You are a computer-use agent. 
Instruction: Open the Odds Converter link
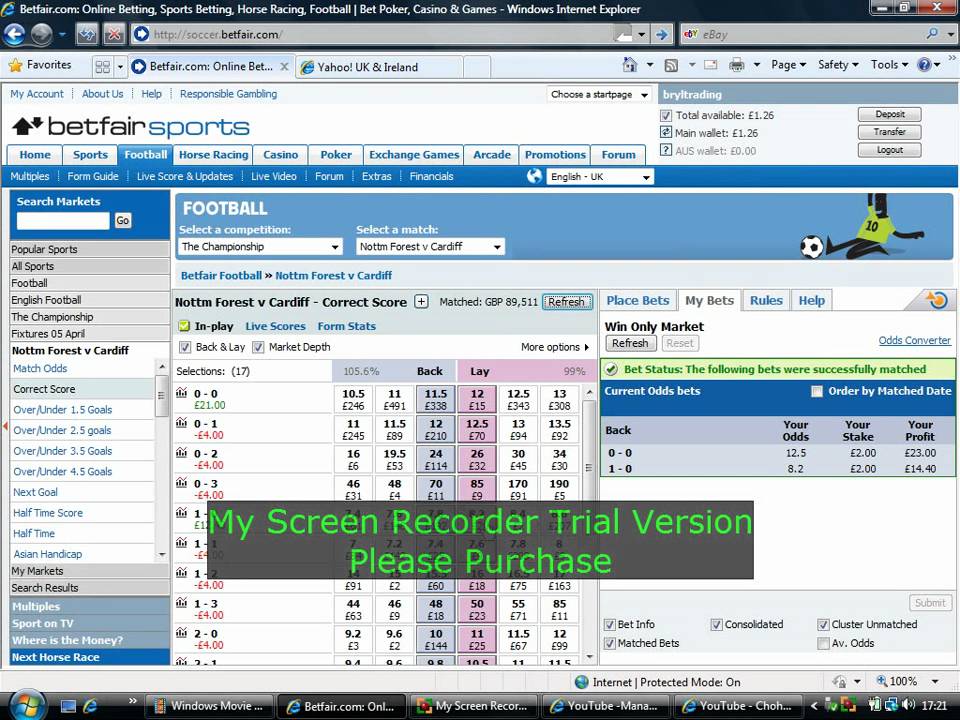coord(914,340)
